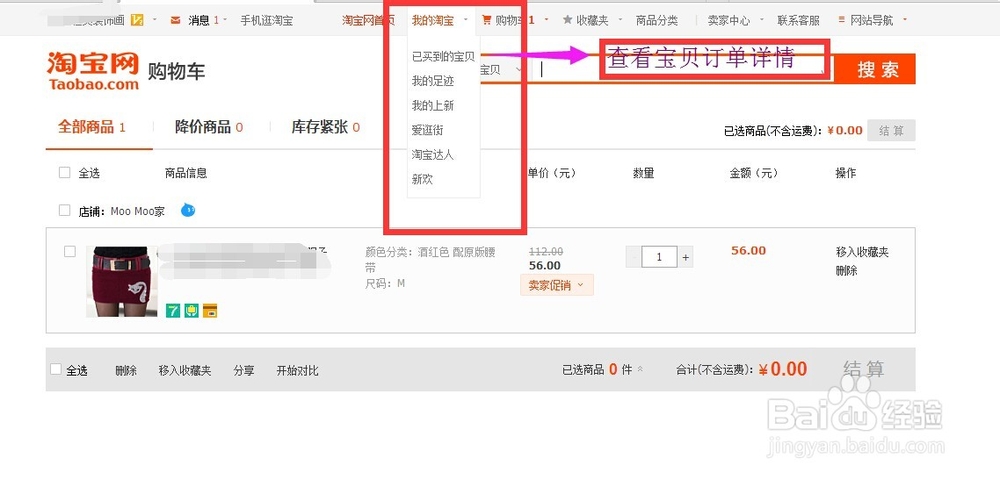Click 删除 in the bottom bar

pyautogui.click(x=126, y=370)
